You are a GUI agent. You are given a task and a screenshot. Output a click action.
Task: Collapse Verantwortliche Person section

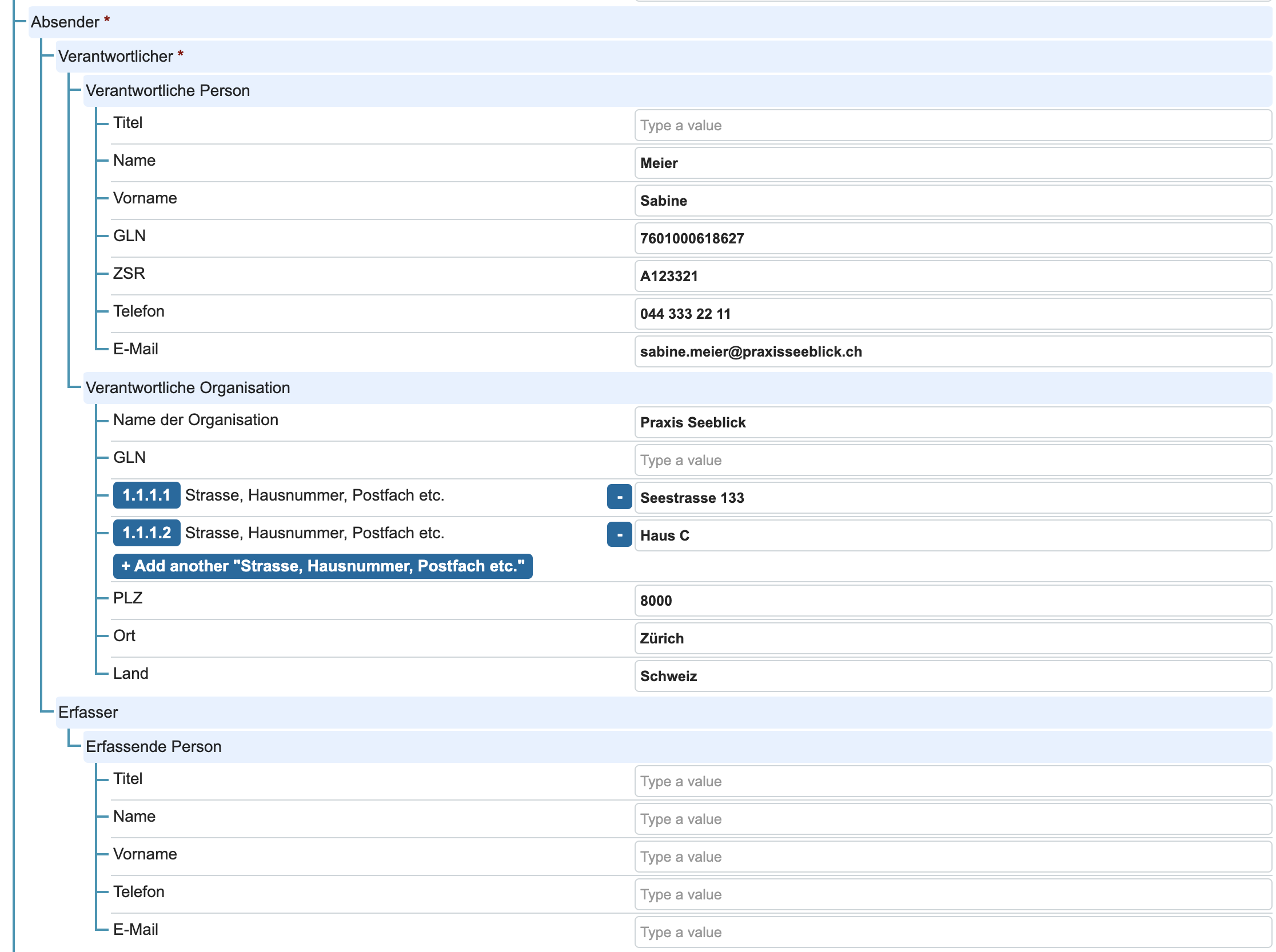[167, 90]
